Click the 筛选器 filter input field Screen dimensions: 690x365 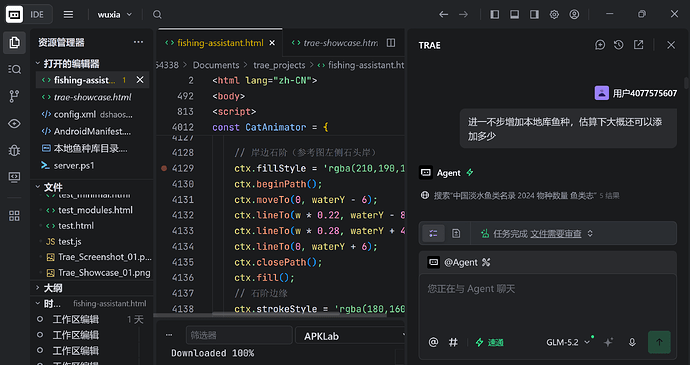click(x=239, y=335)
